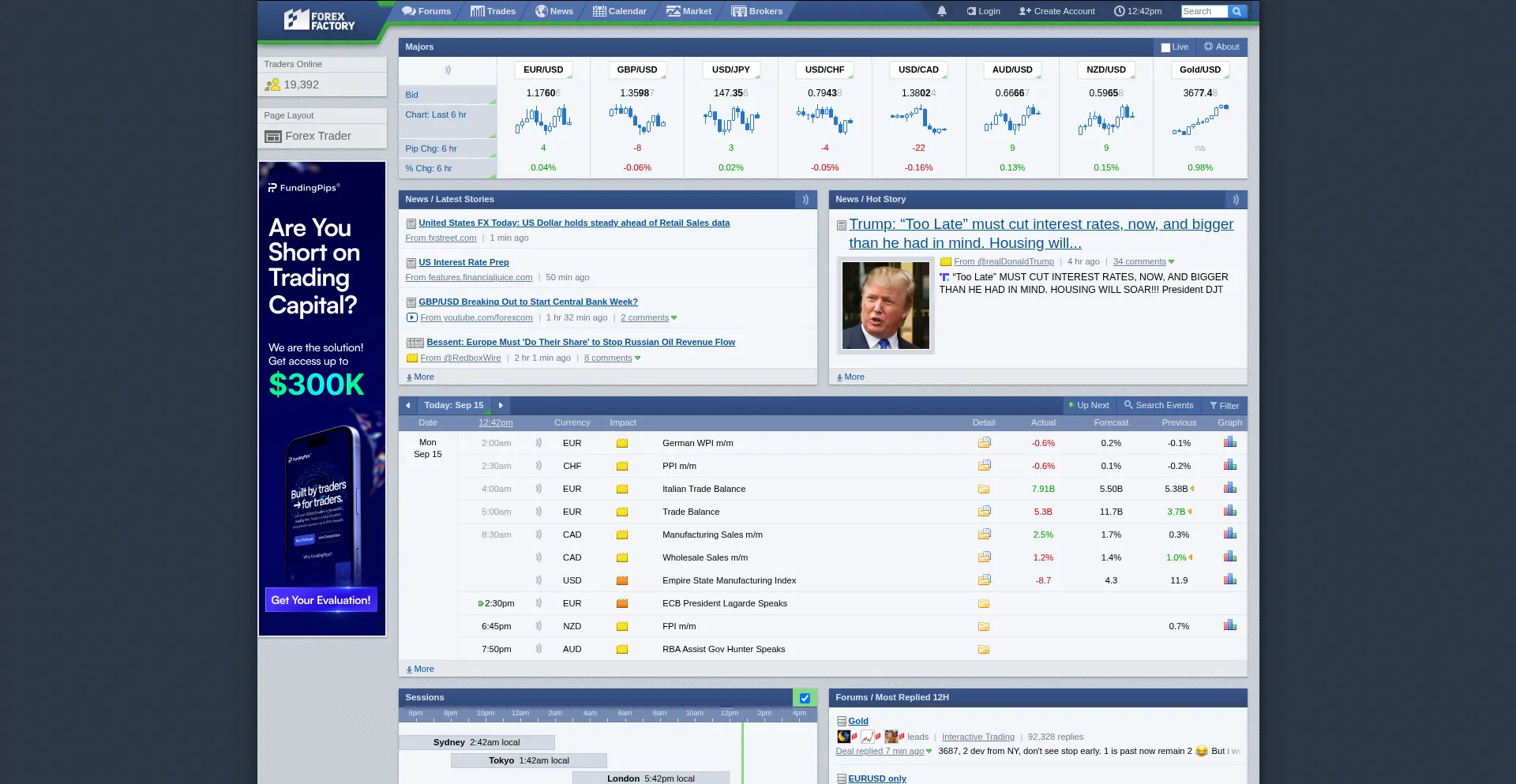Click Trump hot story thumbnail photo
The width and height of the screenshot is (1516, 784).
coord(885,306)
